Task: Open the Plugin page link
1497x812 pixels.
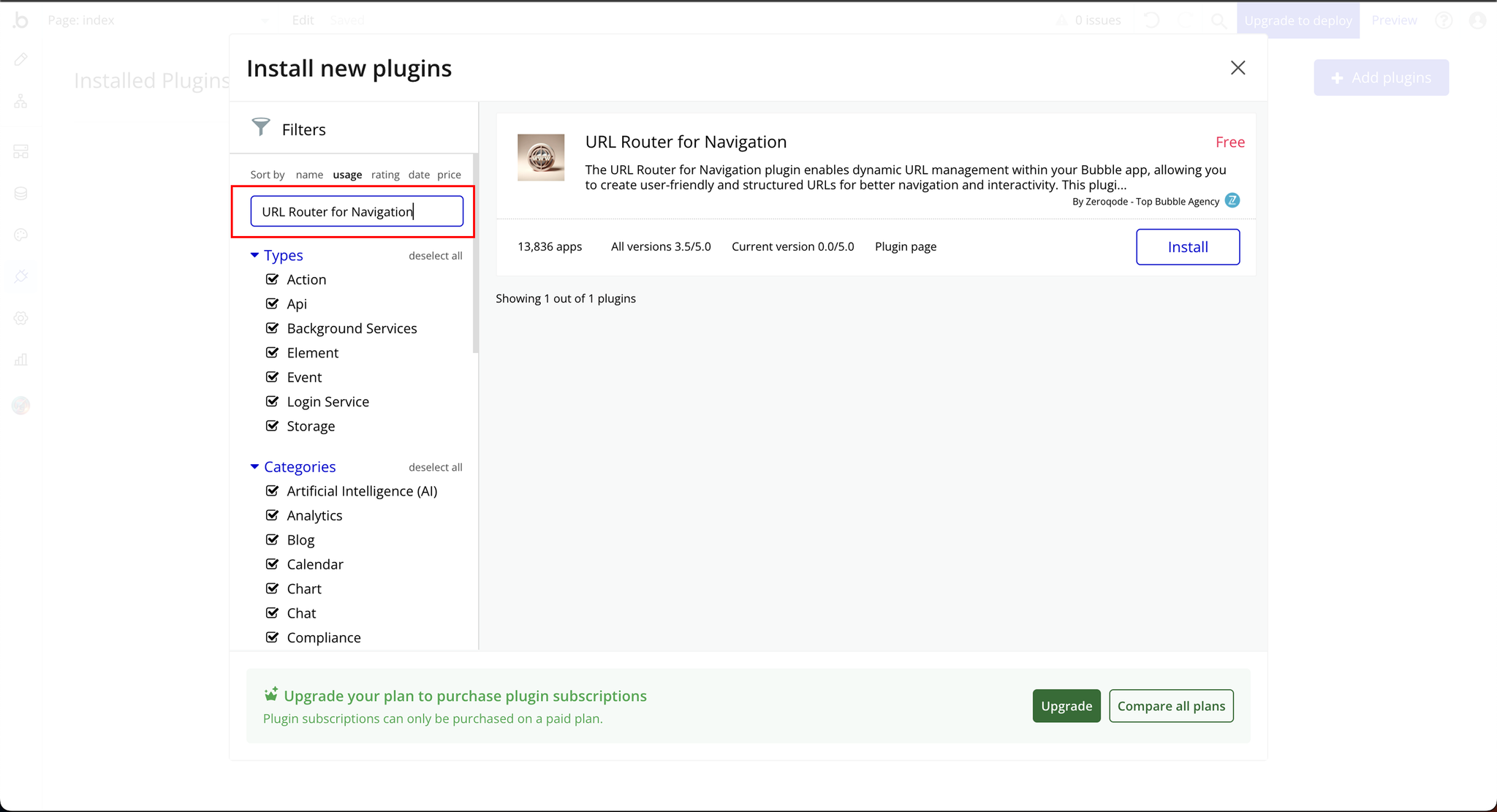Action: click(905, 247)
